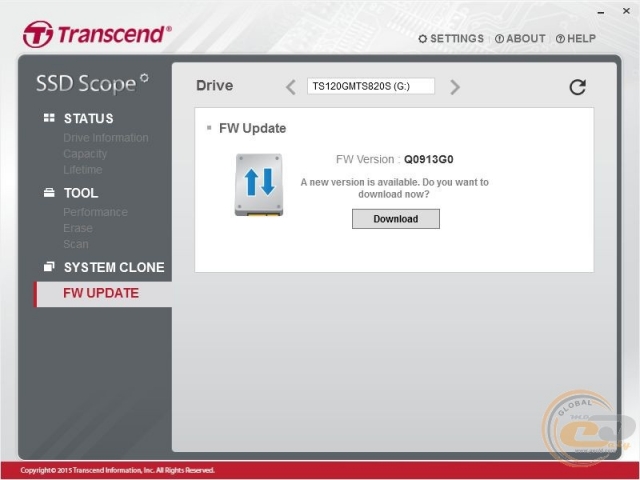Select SYSTEM CLONE in the sidebar
This screenshot has width=640, height=480.
pyautogui.click(x=114, y=267)
